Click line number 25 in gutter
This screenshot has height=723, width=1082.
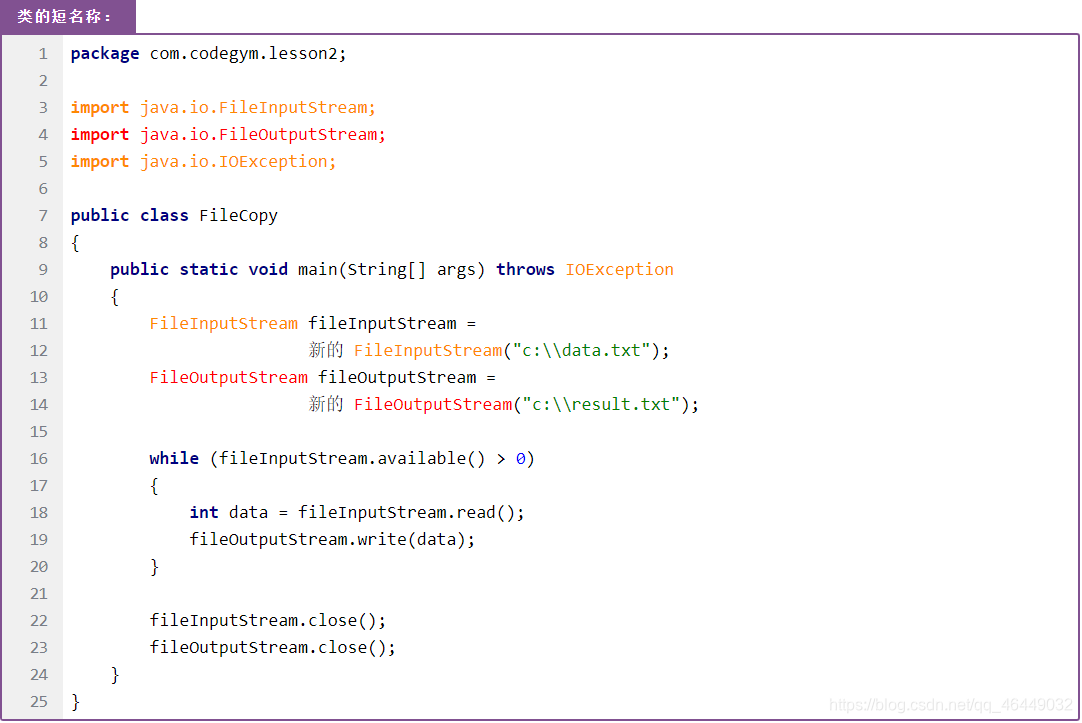click(39, 702)
